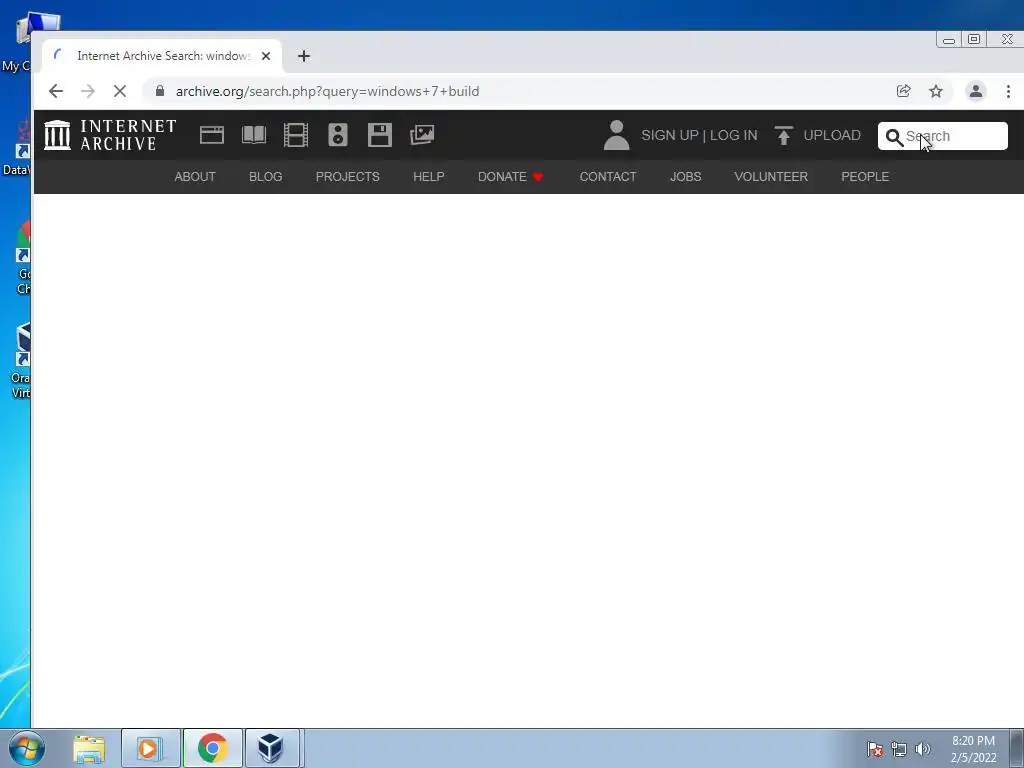This screenshot has width=1024, height=768.
Task: Open the JOBS page
Action: click(685, 177)
